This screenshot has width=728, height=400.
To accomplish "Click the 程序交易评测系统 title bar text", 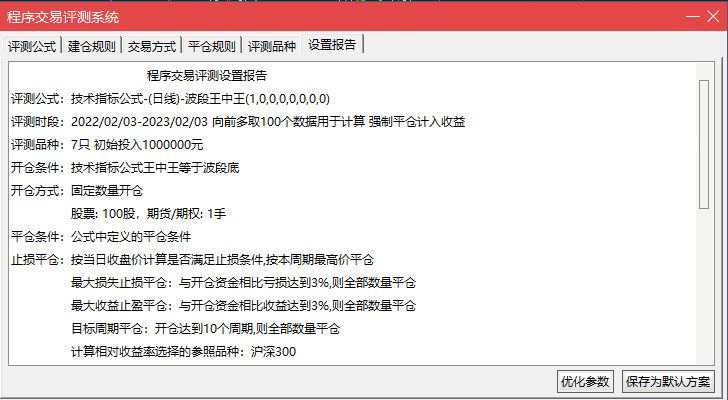I will click(63, 17).
